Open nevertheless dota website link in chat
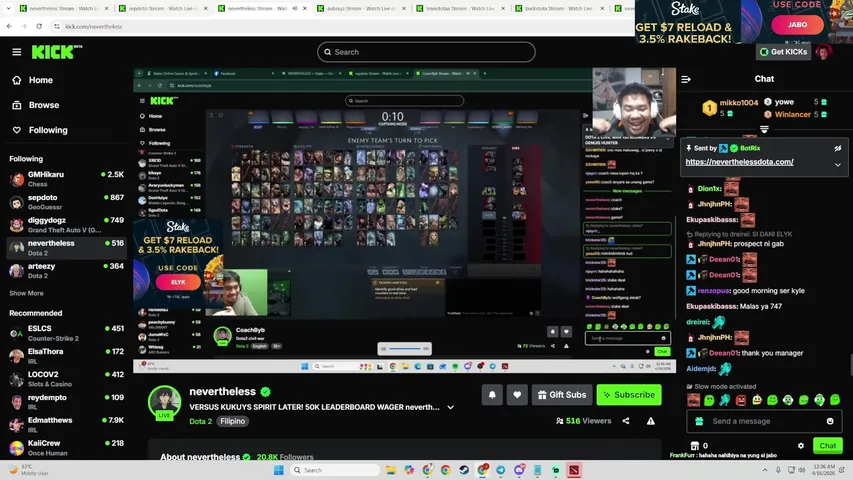 pyautogui.click(x=739, y=162)
